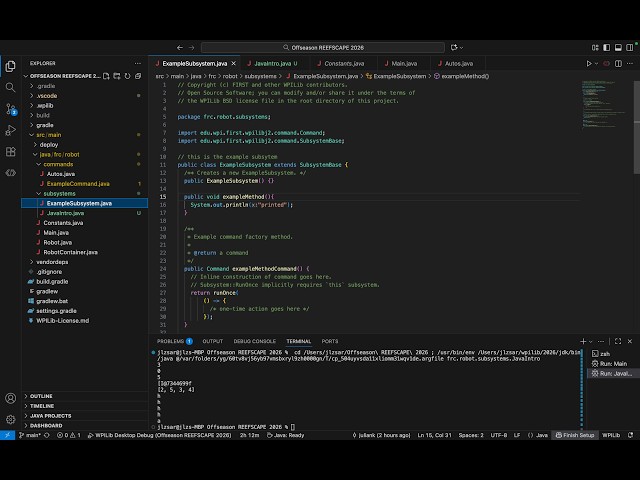The height and width of the screenshot is (480, 640).
Task: Open terminal panel more actions menu
Action: click(x=601, y=341)
